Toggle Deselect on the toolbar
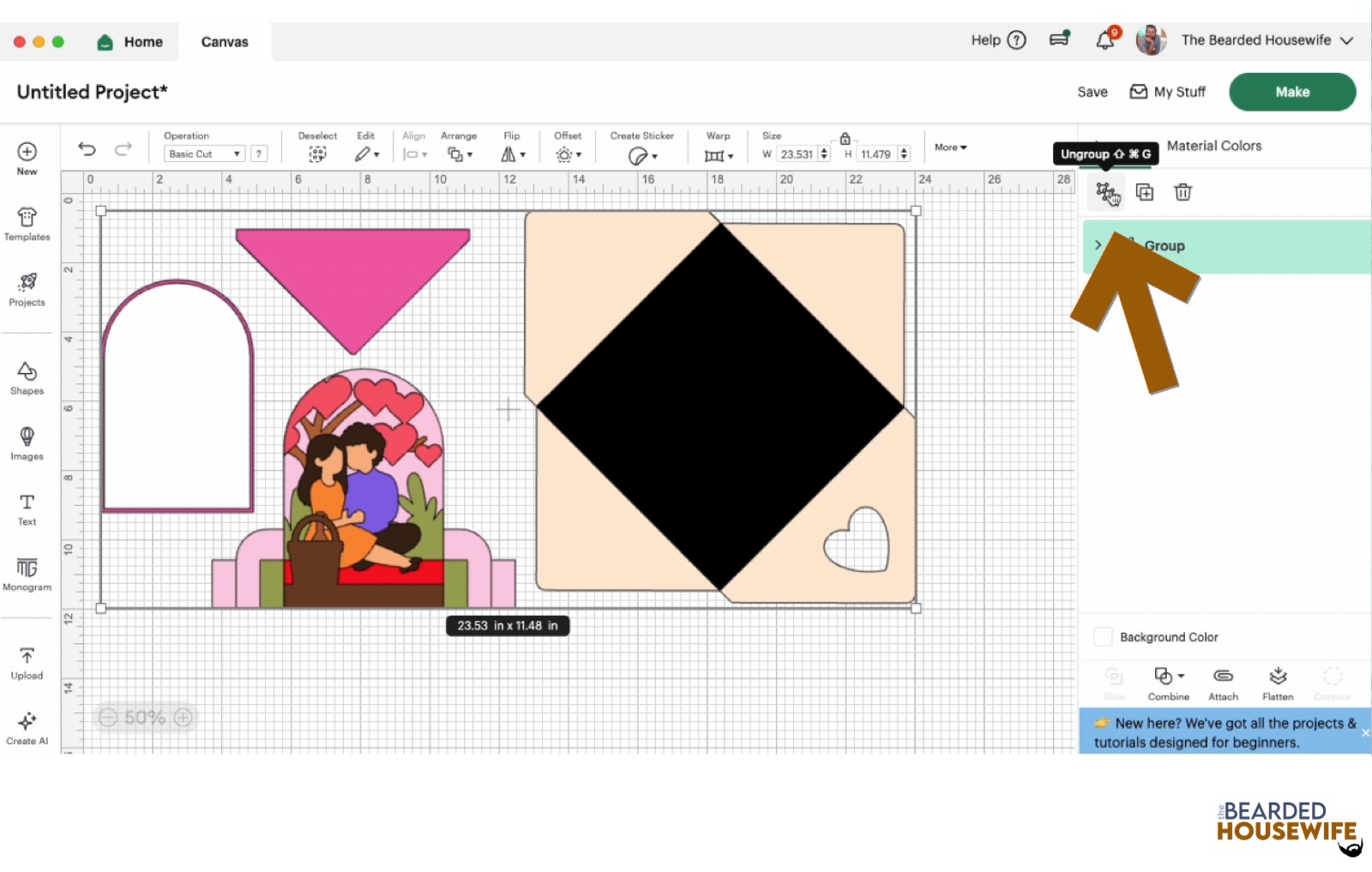 point(317,153)
